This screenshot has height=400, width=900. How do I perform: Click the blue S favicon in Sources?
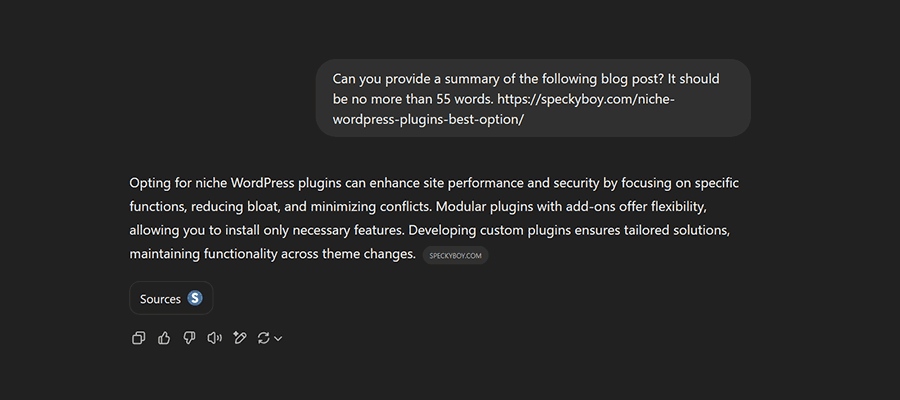click(195, 298)
